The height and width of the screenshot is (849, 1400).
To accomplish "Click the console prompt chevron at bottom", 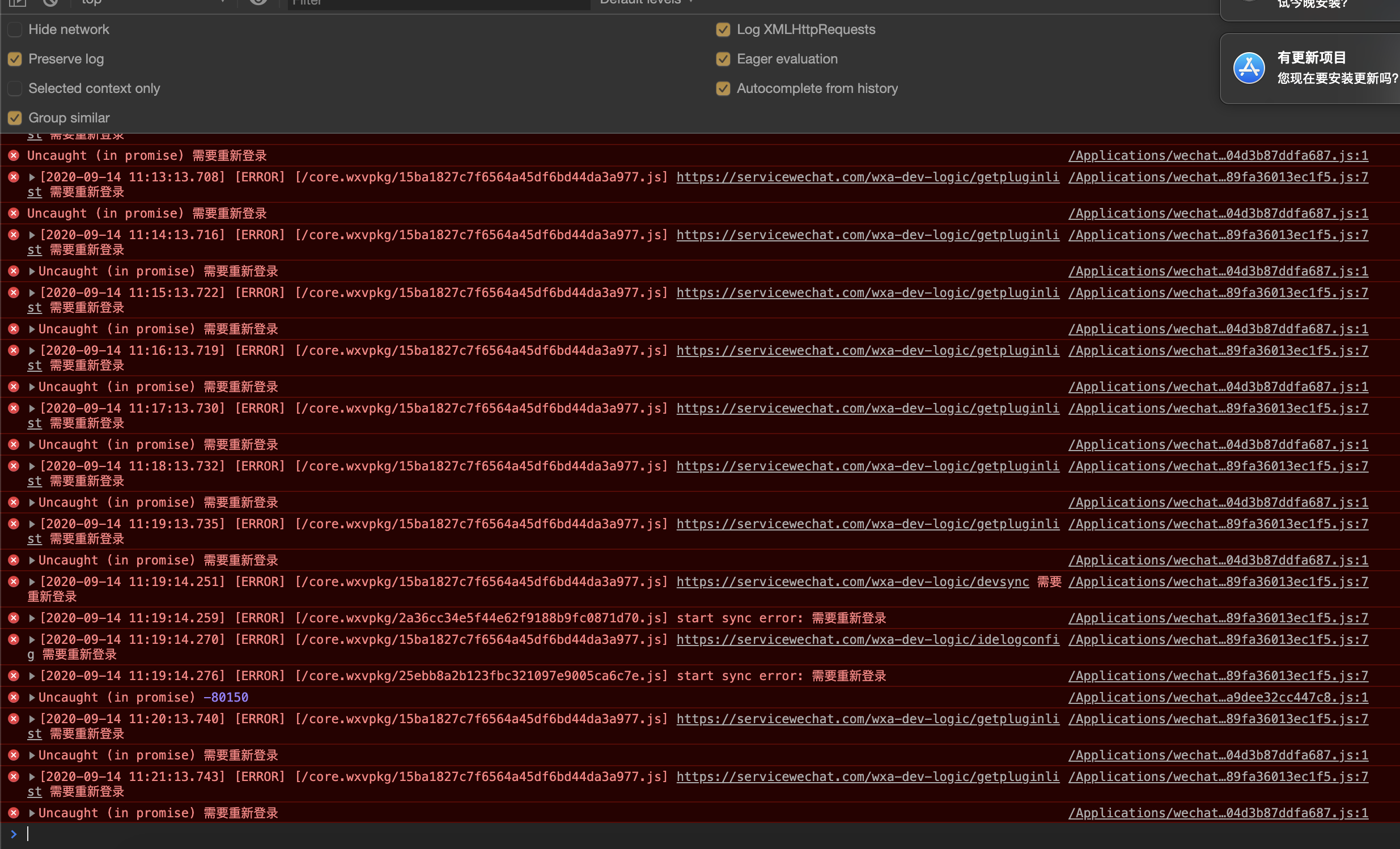I will click(14, 834).
